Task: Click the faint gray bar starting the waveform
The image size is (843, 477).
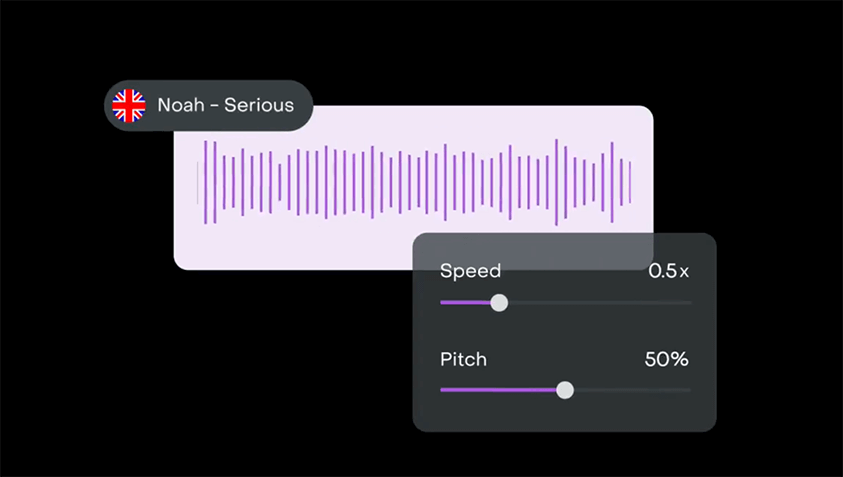Action: [x=197, y=183]
